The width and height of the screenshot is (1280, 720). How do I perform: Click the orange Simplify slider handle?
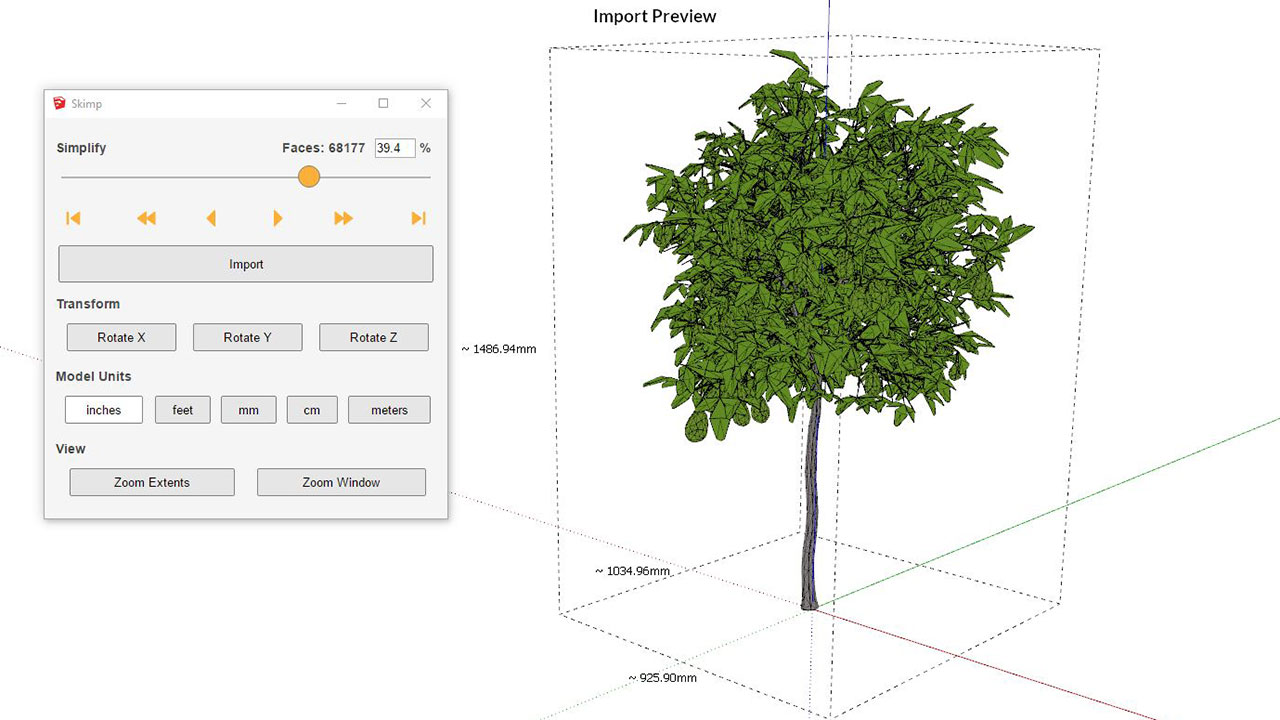(309, 177)
